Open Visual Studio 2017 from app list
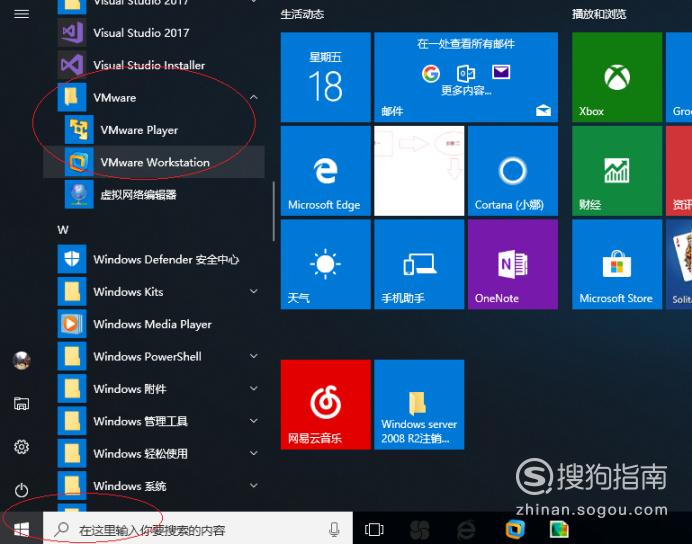 (x=154, y=33)
